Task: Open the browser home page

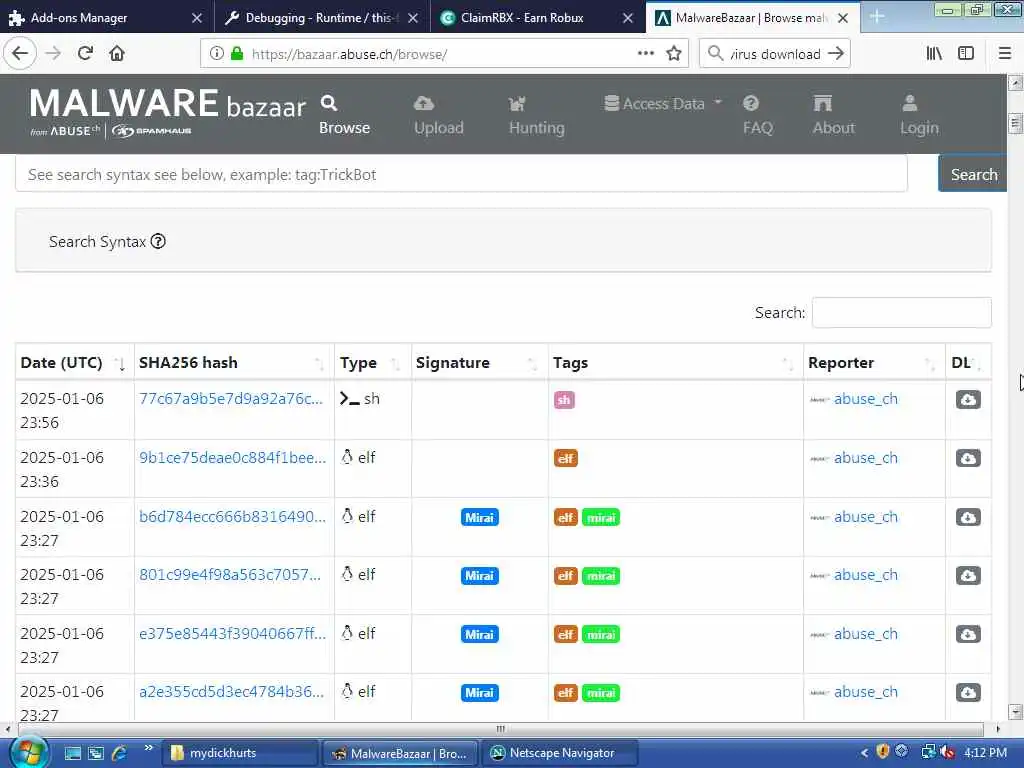Action: click(x=117, y=54)
